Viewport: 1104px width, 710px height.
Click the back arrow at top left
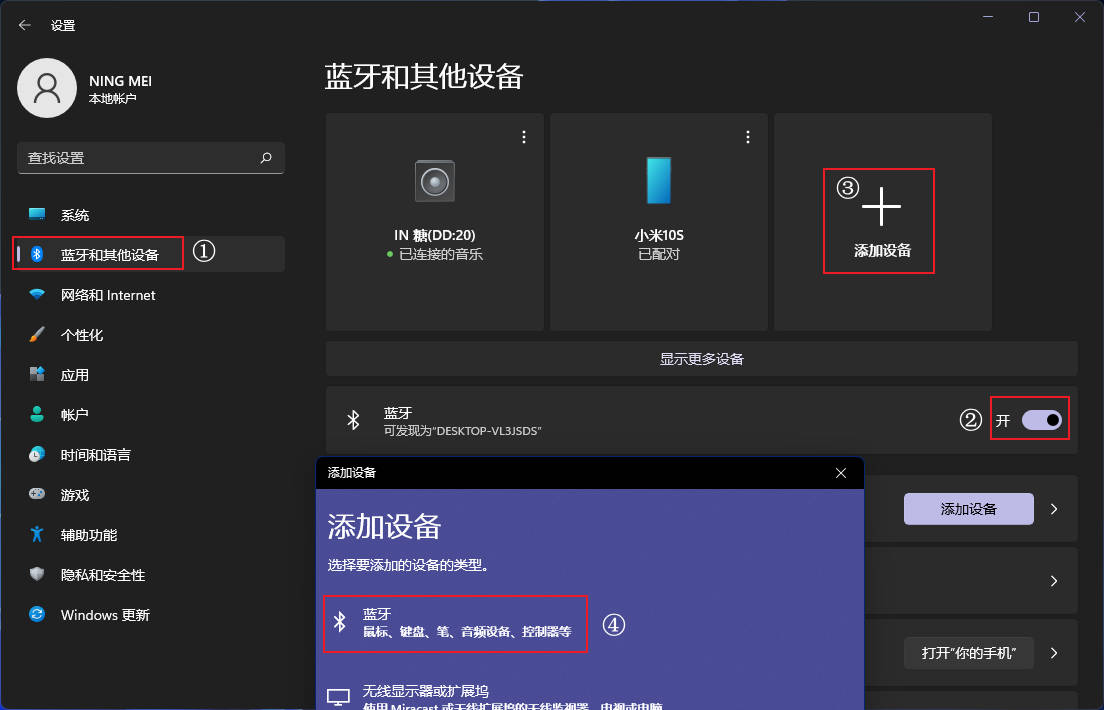click(24, 24)
